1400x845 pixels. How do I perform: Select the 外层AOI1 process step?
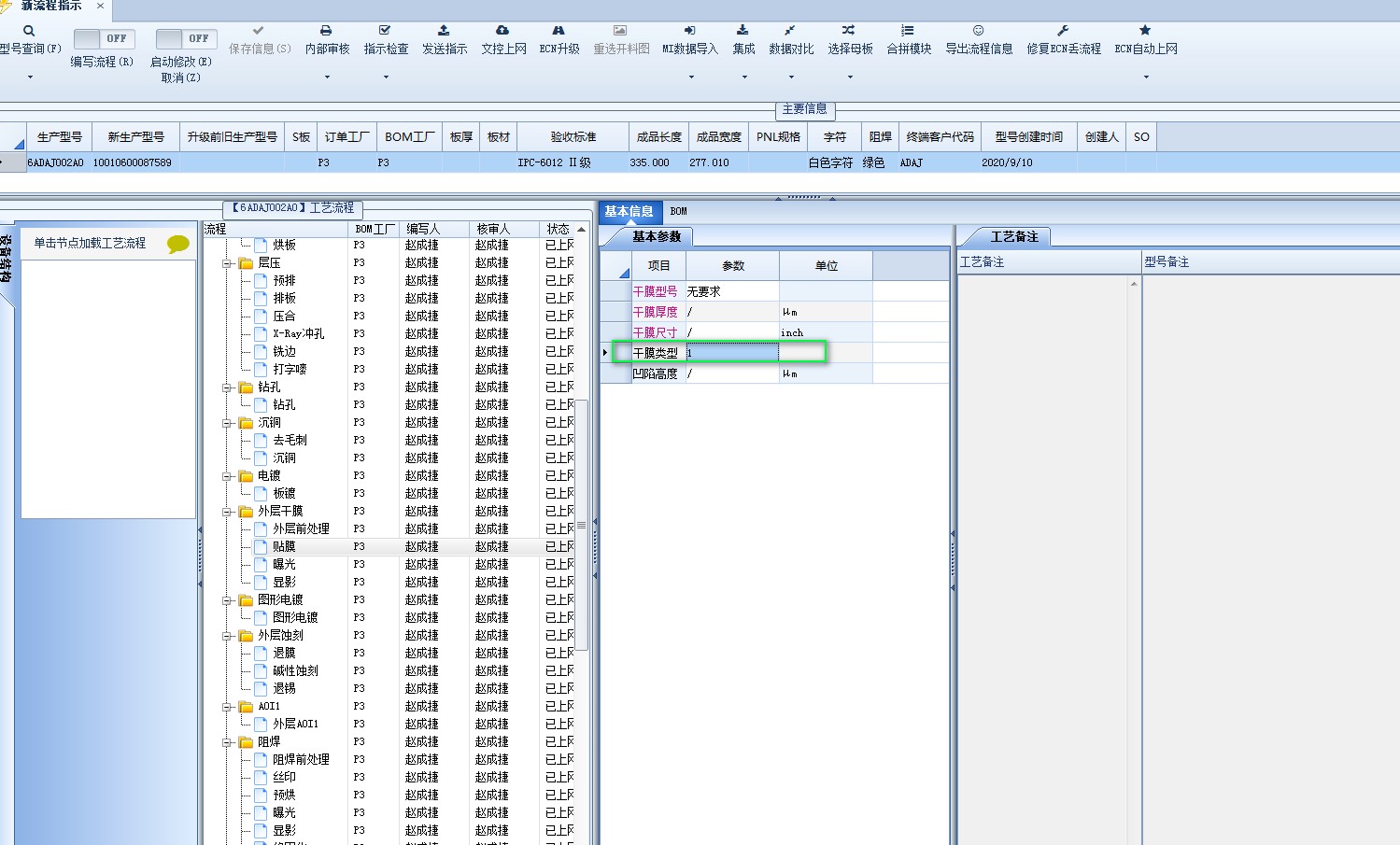click(295, 725)
